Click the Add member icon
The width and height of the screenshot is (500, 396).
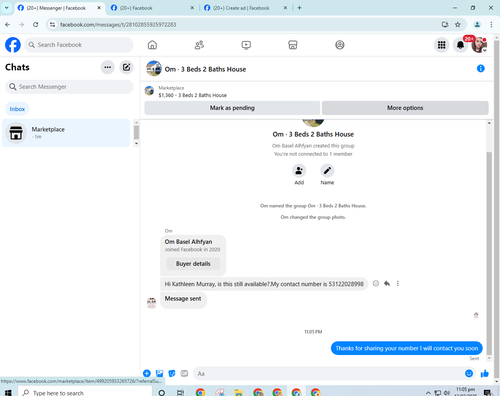click(299, 171)
